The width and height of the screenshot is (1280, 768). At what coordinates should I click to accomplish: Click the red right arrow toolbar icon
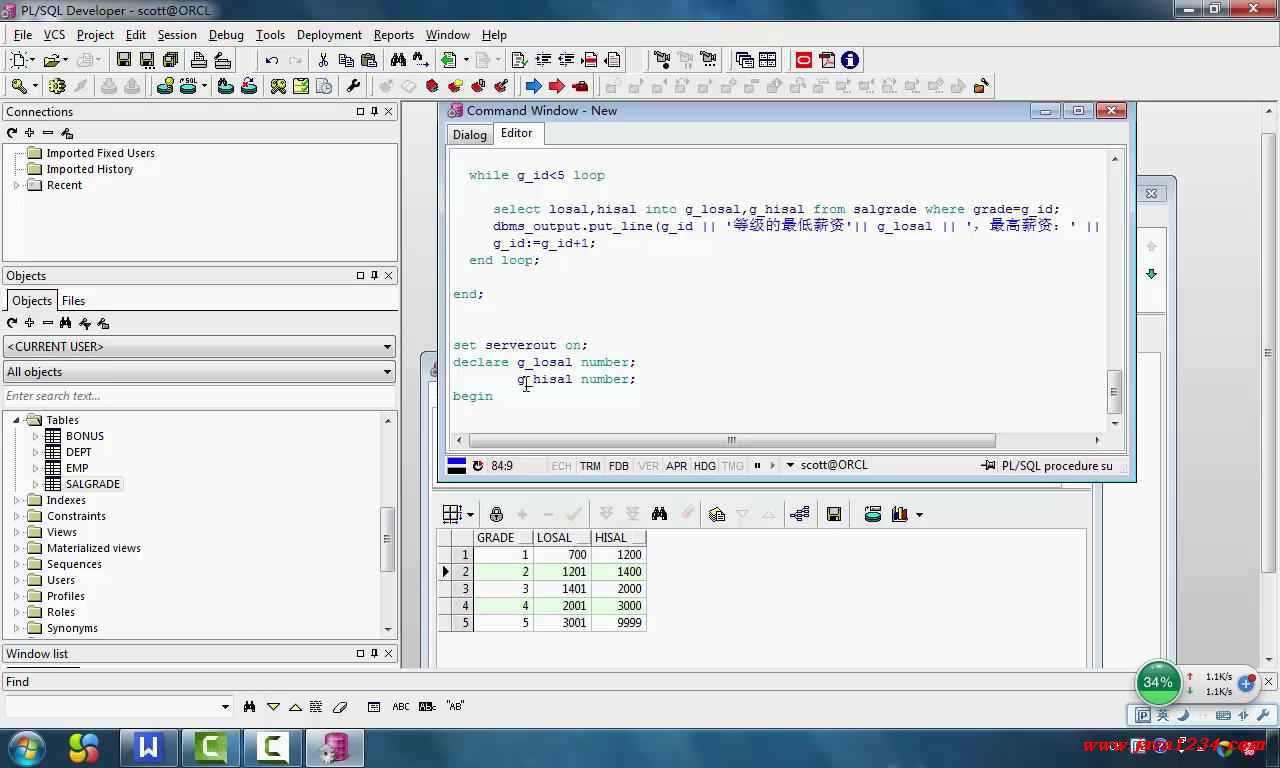556,86
